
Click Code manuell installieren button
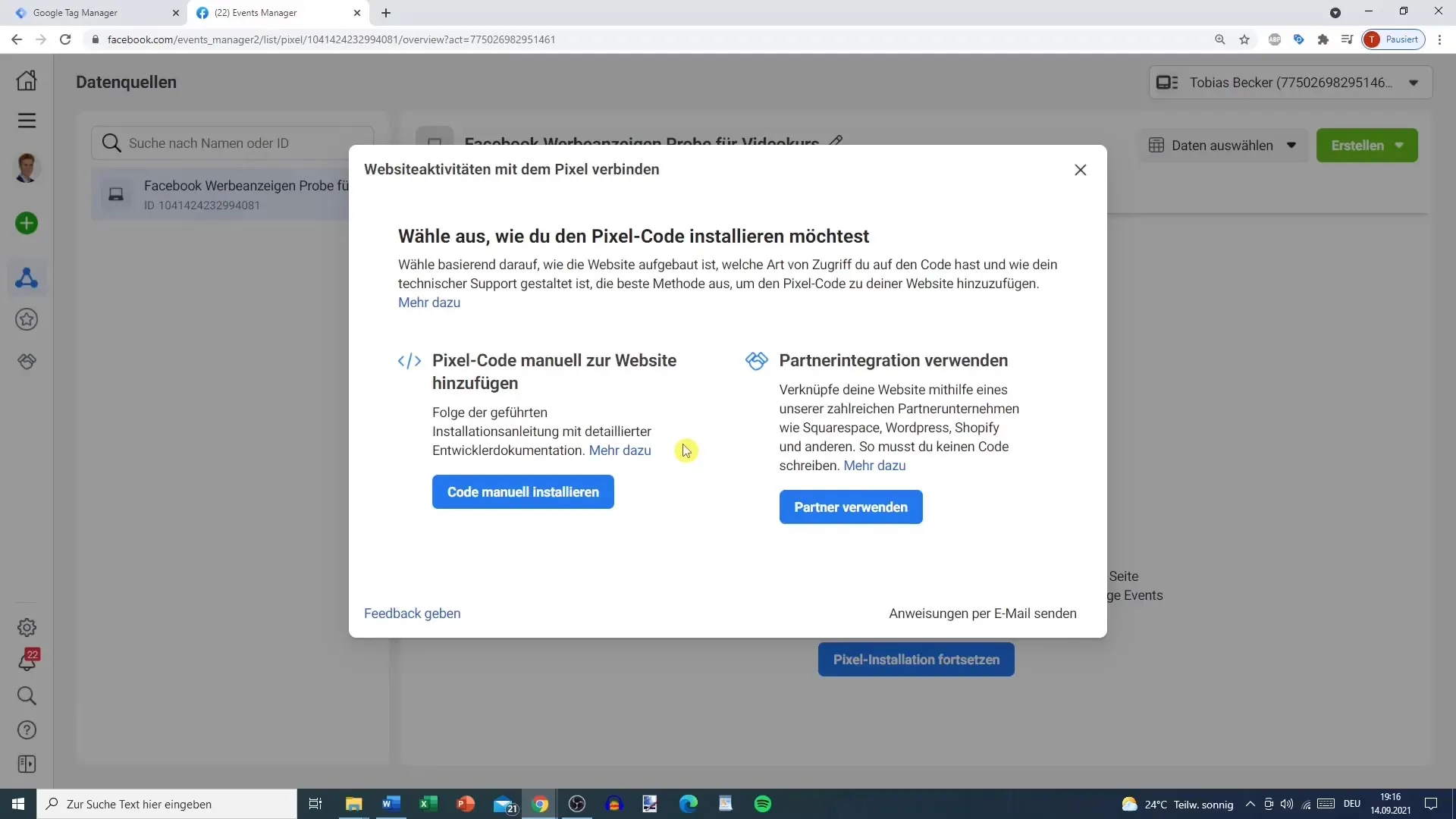523,492
